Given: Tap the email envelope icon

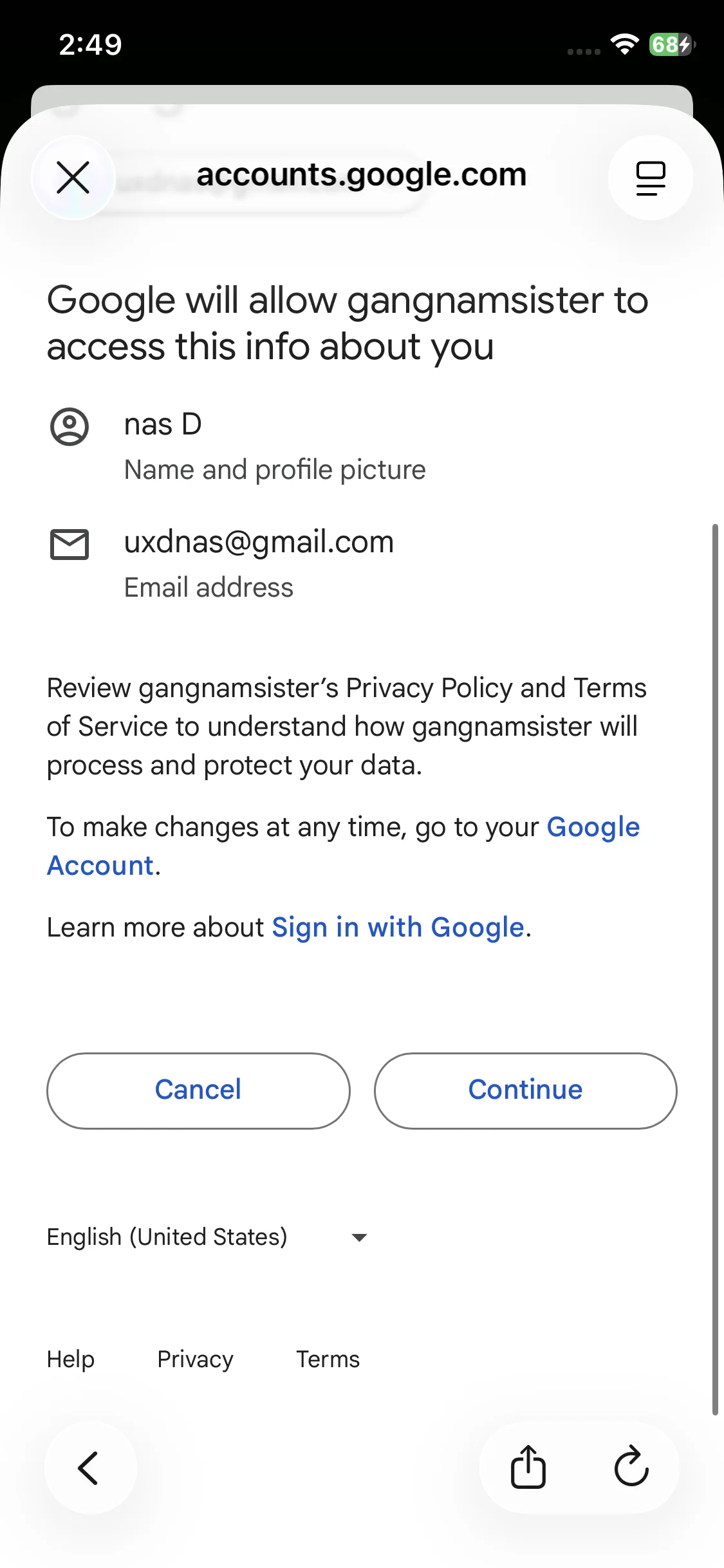Looking at the screenshot, I should pos(70,545).
